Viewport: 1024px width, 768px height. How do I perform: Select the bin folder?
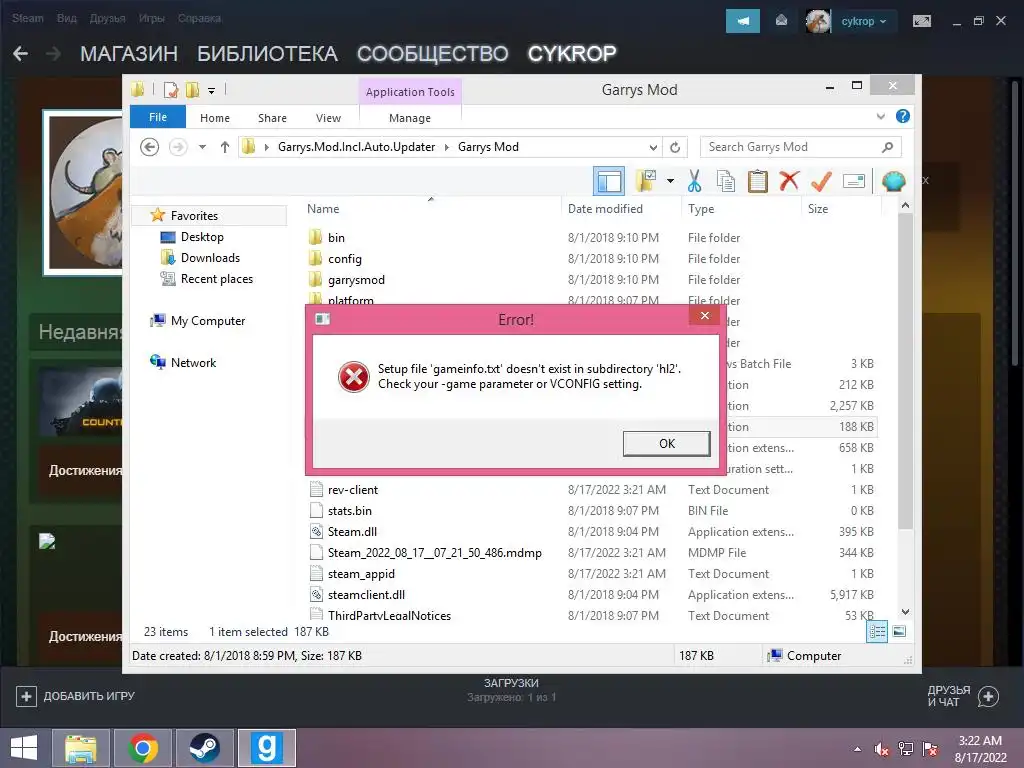336,238
